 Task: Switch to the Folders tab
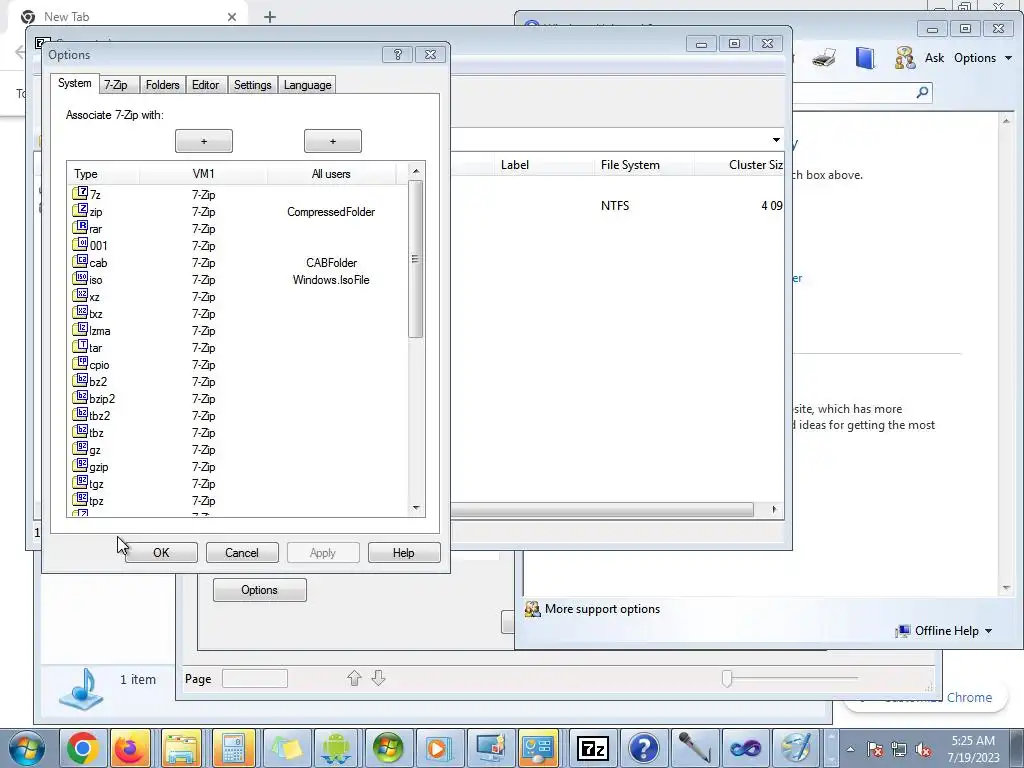click(x=163, y=85)
